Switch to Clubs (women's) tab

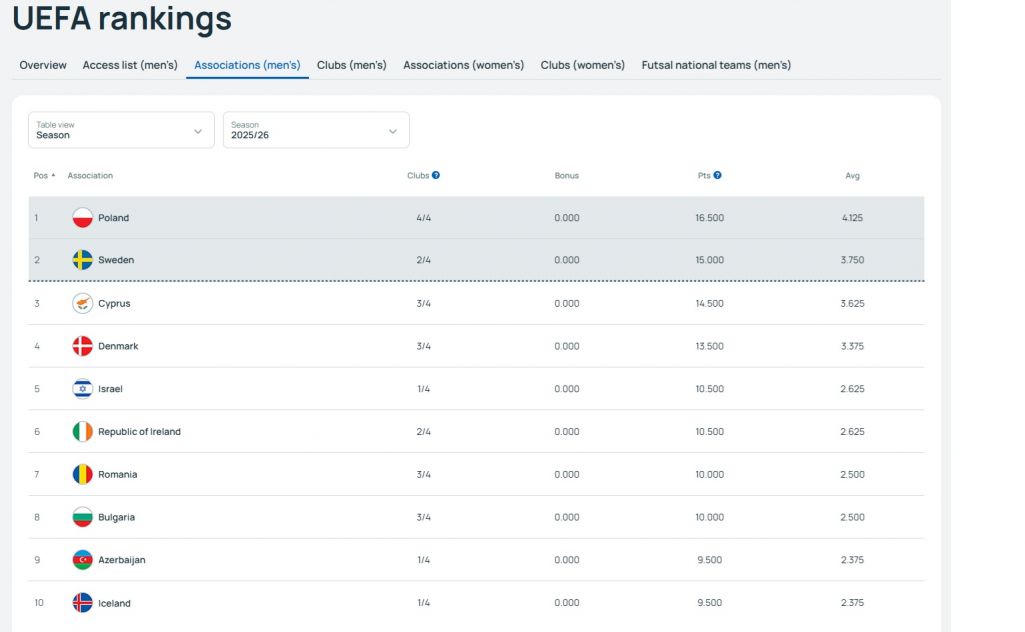click(582, 65)
